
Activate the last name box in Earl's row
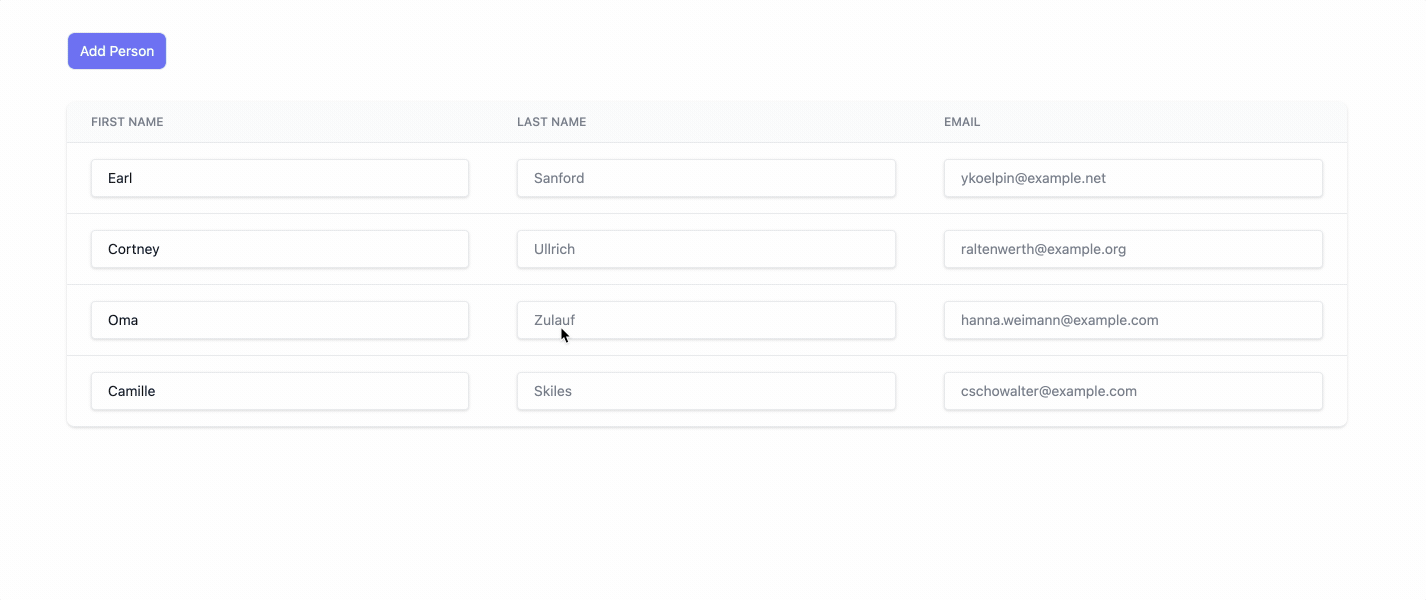tap(706, 178)
